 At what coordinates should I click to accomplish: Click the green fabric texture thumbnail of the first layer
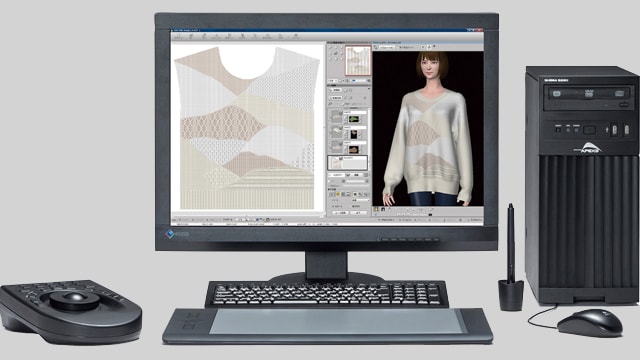354,119
